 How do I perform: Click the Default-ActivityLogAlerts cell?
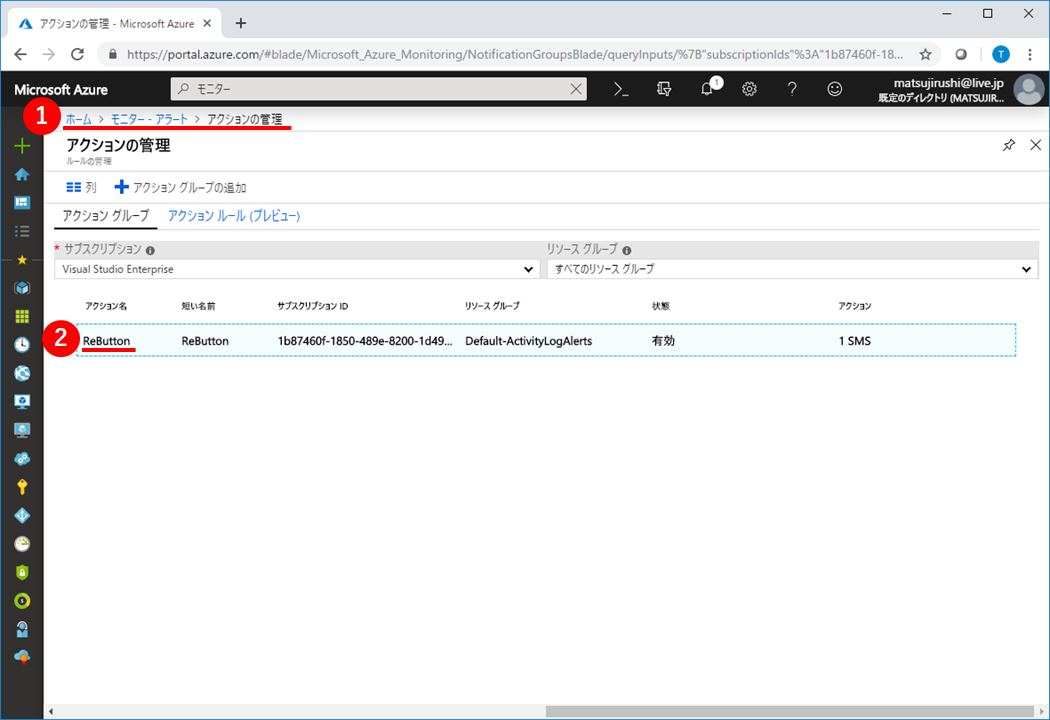[528, 341]
